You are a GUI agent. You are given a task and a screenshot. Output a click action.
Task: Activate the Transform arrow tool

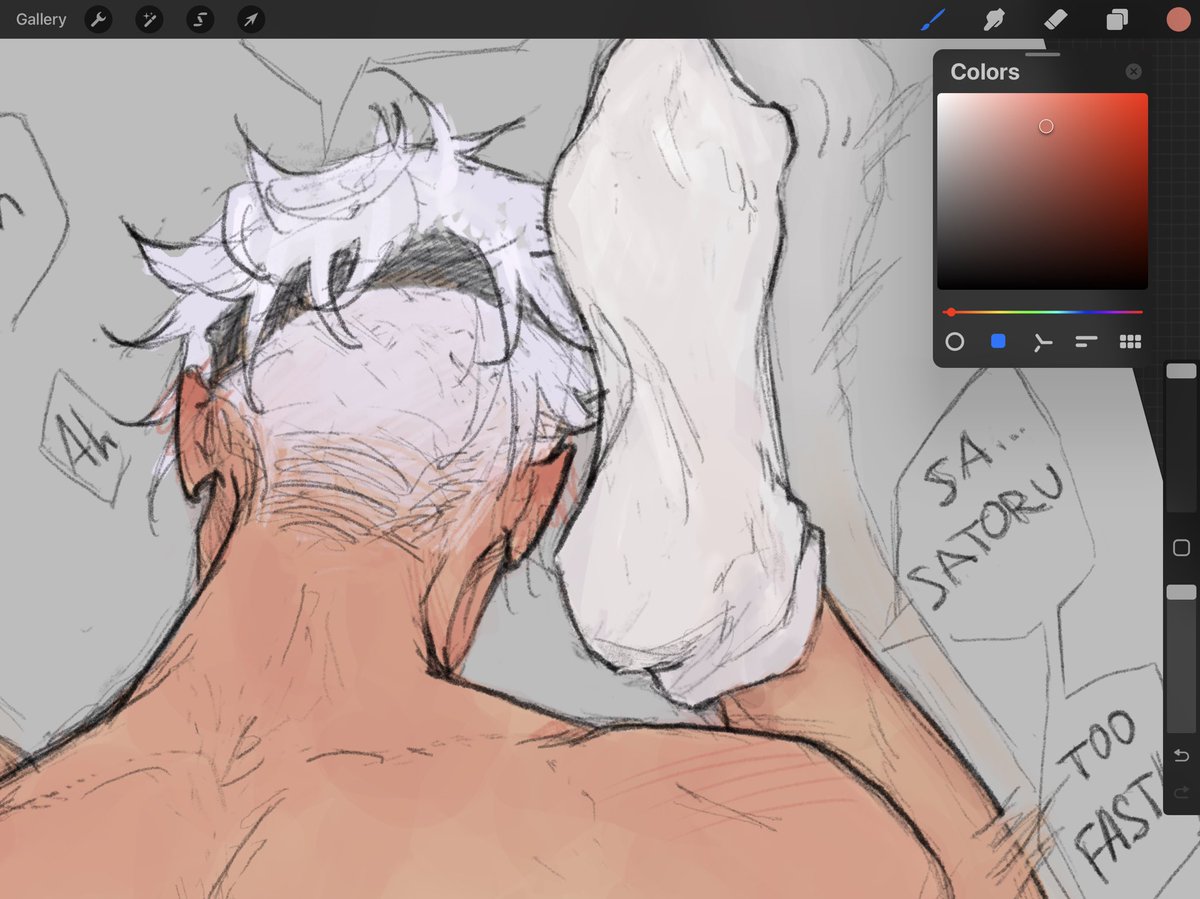pos(251,19)
